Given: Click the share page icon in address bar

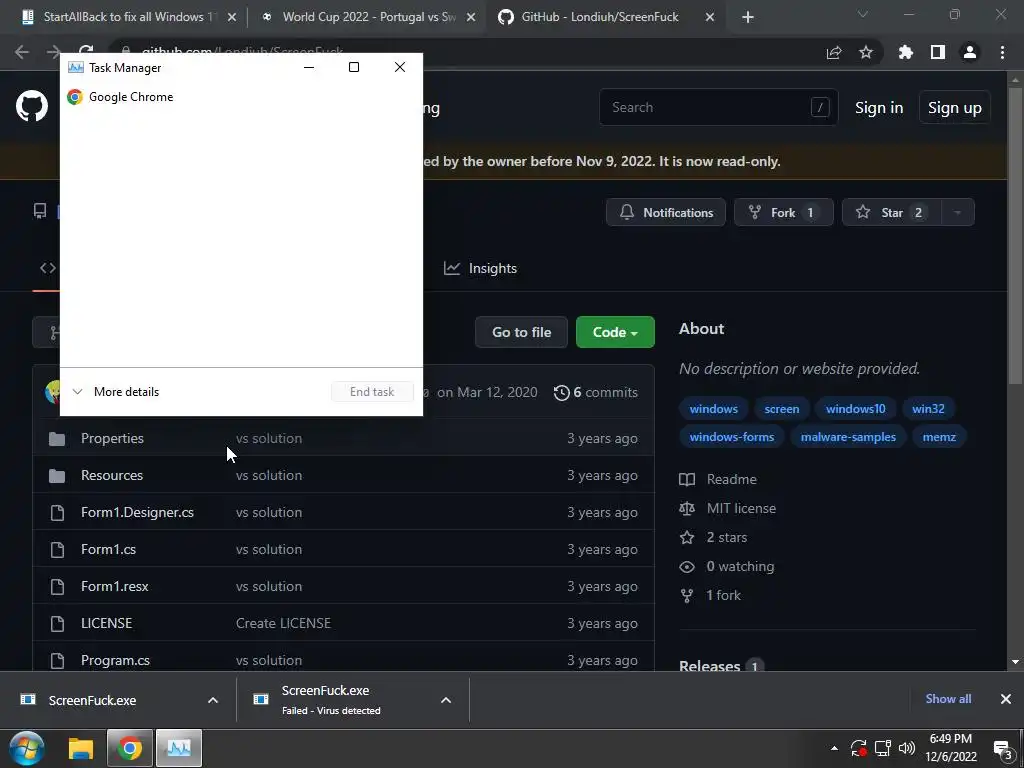Looking at the screenshot, I should tap(834, 52).
